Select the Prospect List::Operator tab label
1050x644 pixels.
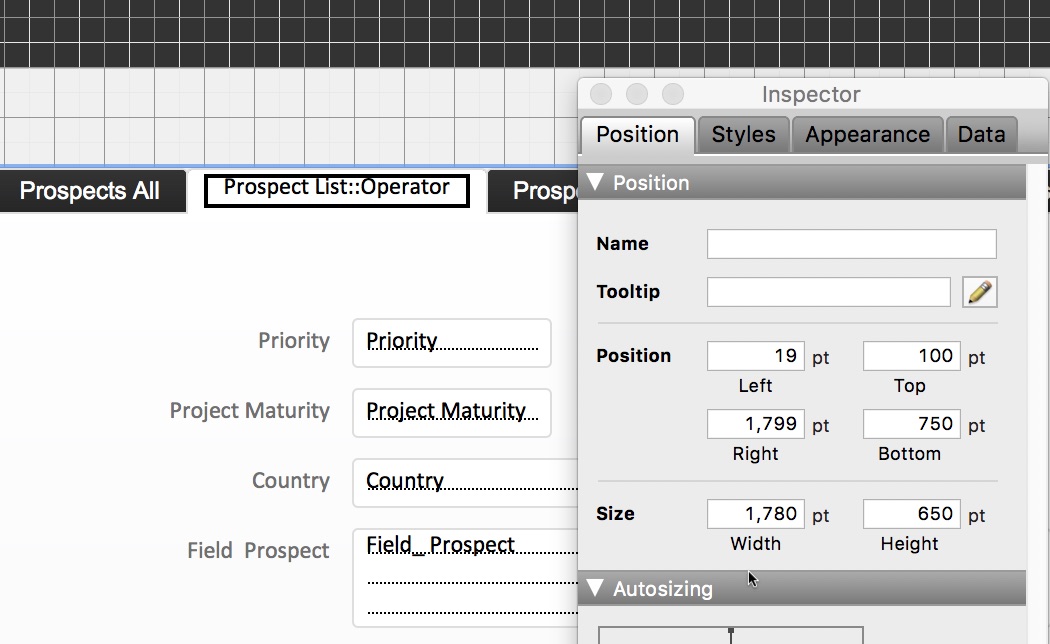click(337, 189)
